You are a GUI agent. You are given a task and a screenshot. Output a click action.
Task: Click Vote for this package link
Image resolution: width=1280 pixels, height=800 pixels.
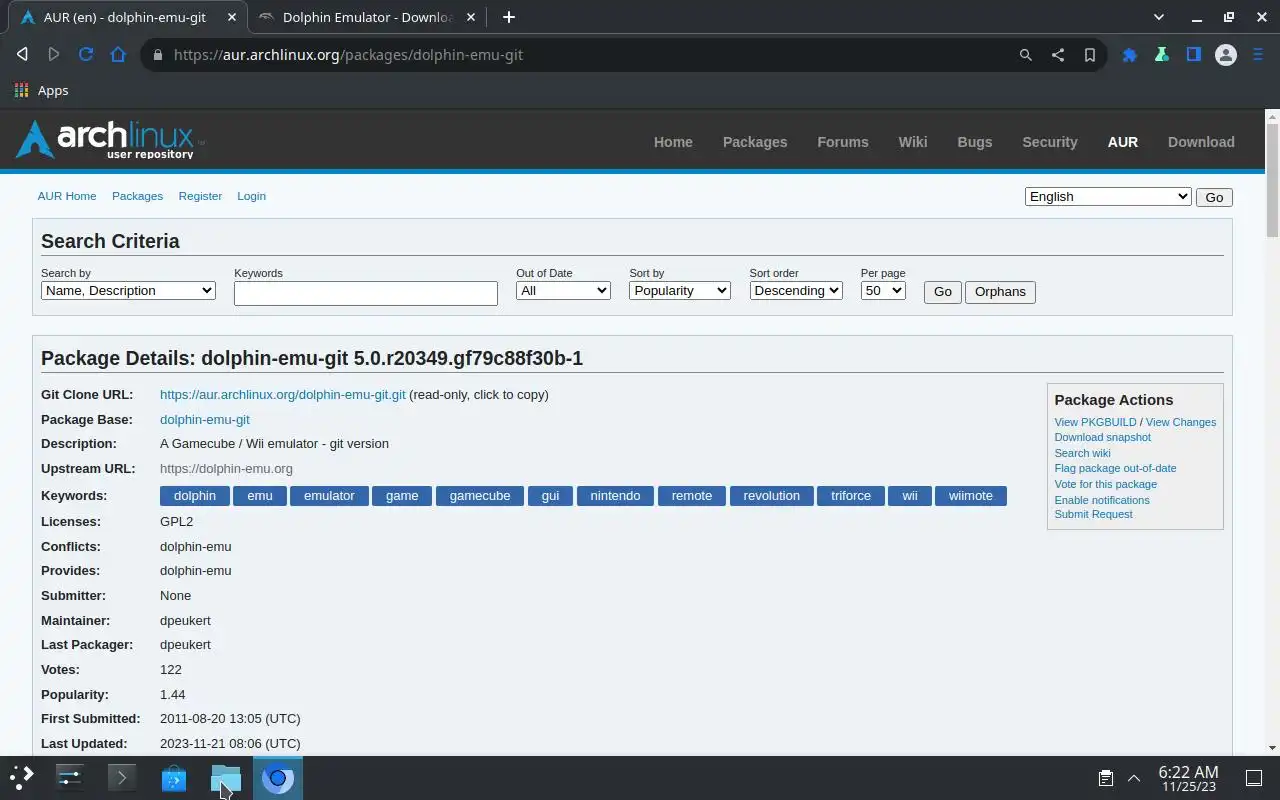(1105, 484)
